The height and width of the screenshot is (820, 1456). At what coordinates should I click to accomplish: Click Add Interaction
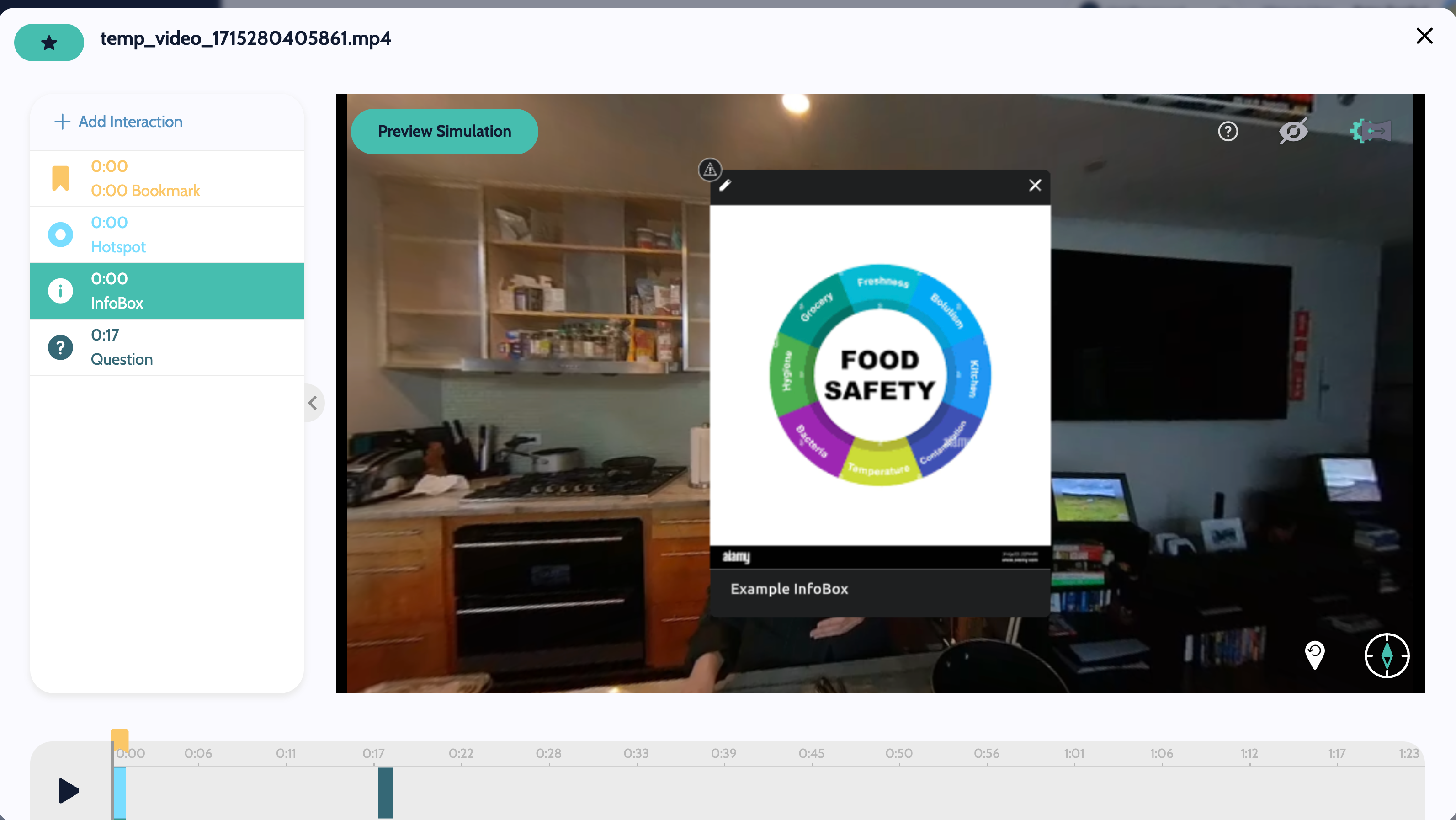pos(119,122)
